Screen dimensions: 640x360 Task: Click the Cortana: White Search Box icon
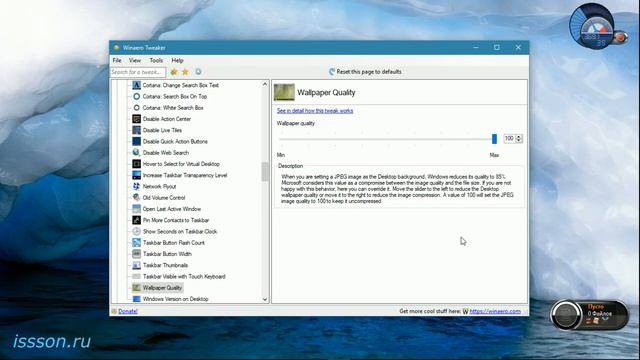point(136,108)
